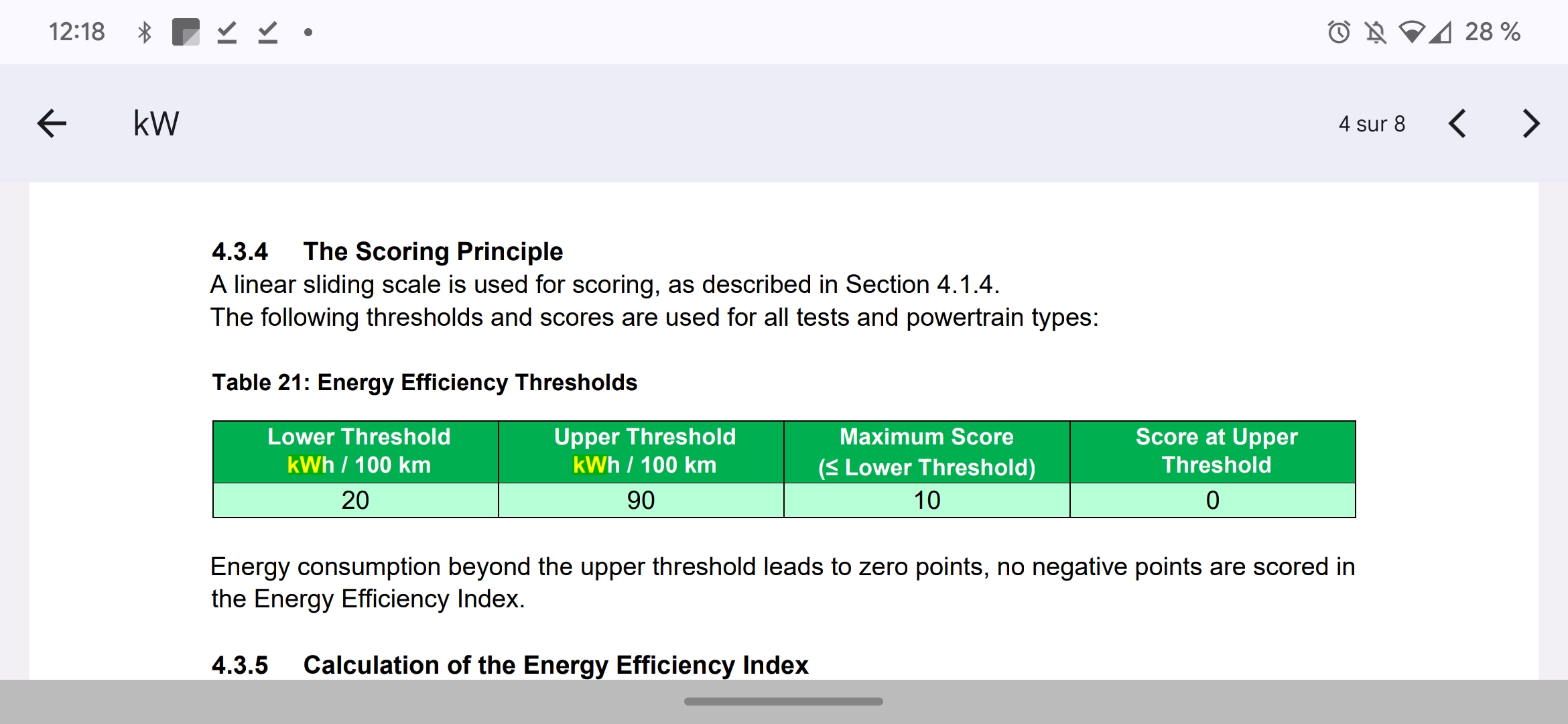
Task: Tap the '4.3.4 The Scoring Principle' heading
Action: pos(387,251)
